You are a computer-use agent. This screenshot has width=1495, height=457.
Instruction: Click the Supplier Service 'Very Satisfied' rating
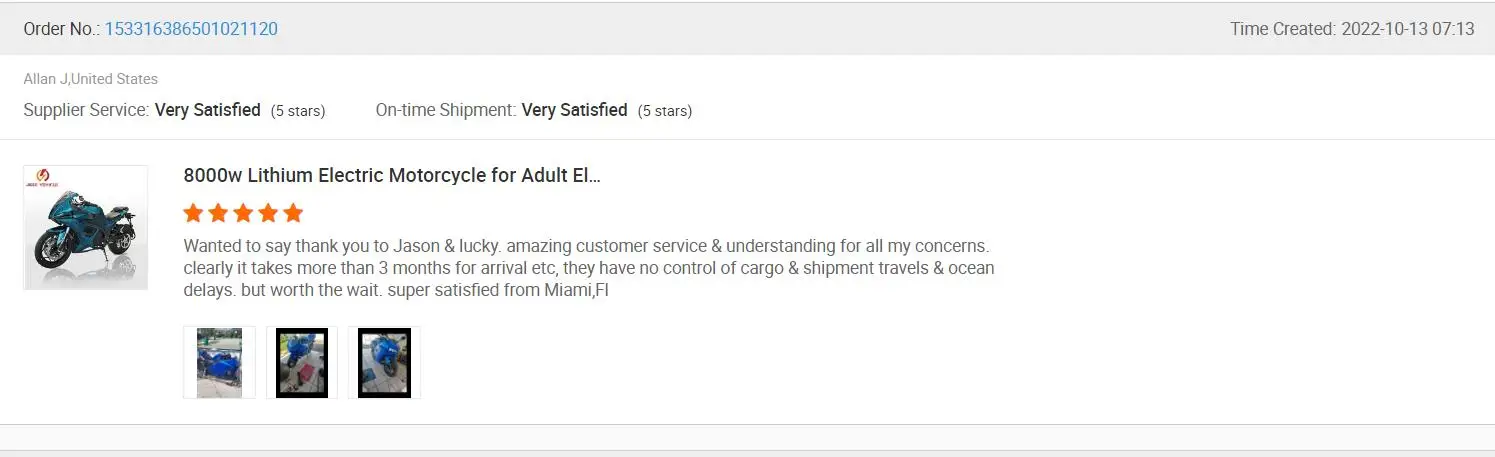(x=207, y=110)
